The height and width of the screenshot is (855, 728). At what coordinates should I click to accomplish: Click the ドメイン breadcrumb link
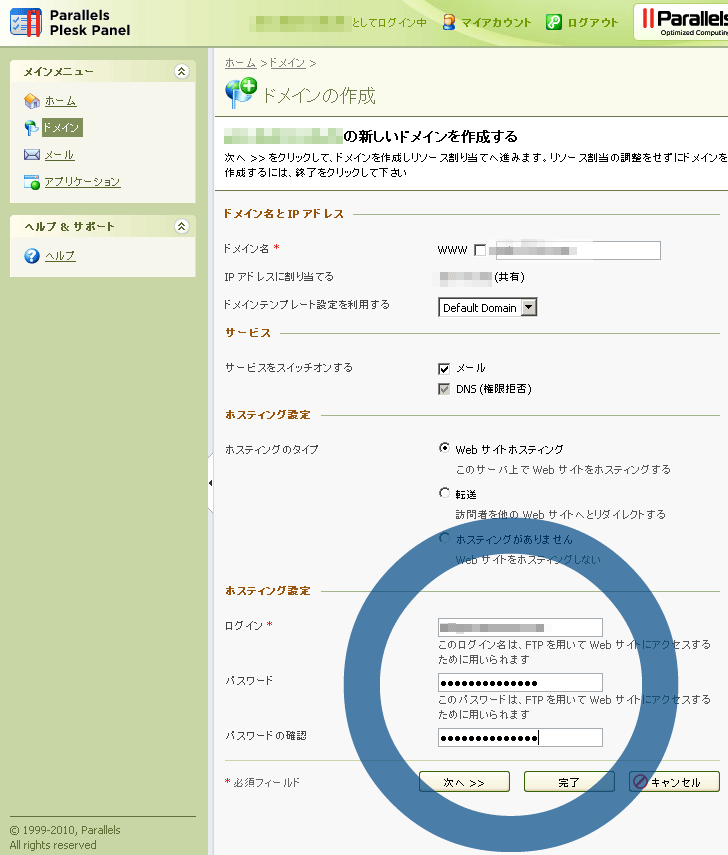coord(287,63)
